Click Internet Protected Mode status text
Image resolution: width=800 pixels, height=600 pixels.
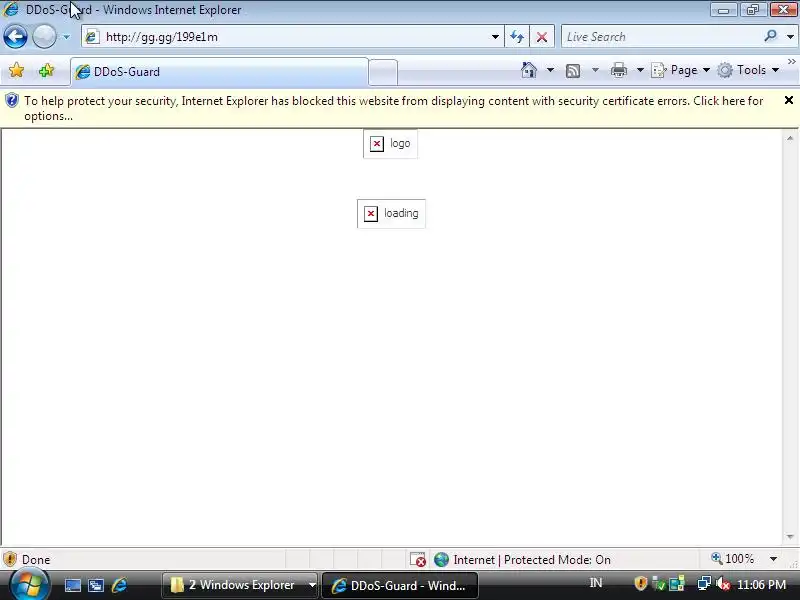532,560
